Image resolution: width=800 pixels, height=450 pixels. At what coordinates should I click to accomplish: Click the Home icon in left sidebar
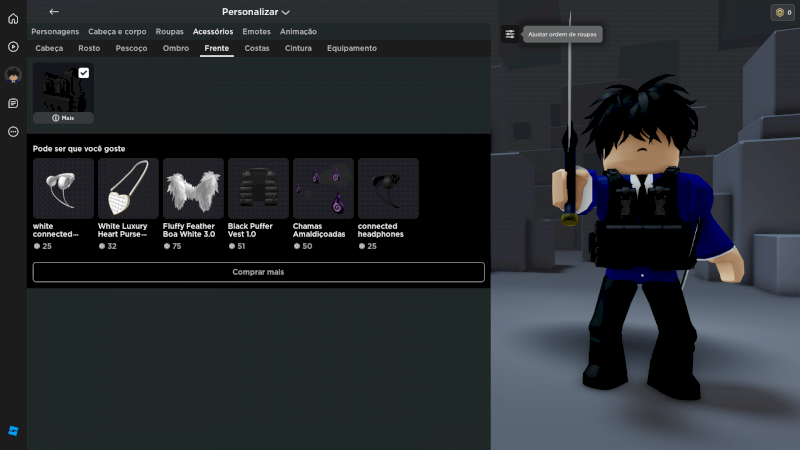point(13,19)
